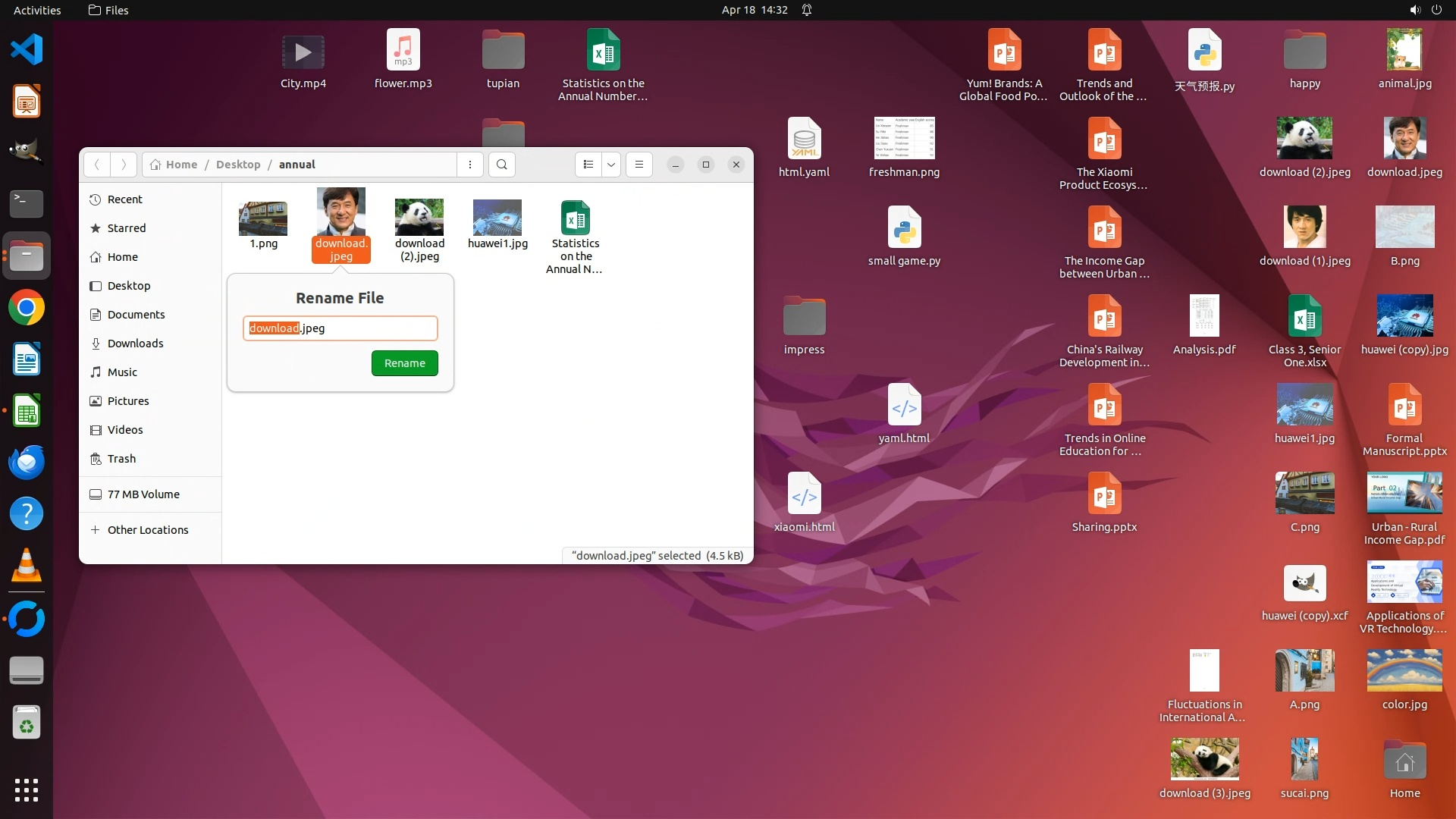Open Google Chrome from the dock

27,308
